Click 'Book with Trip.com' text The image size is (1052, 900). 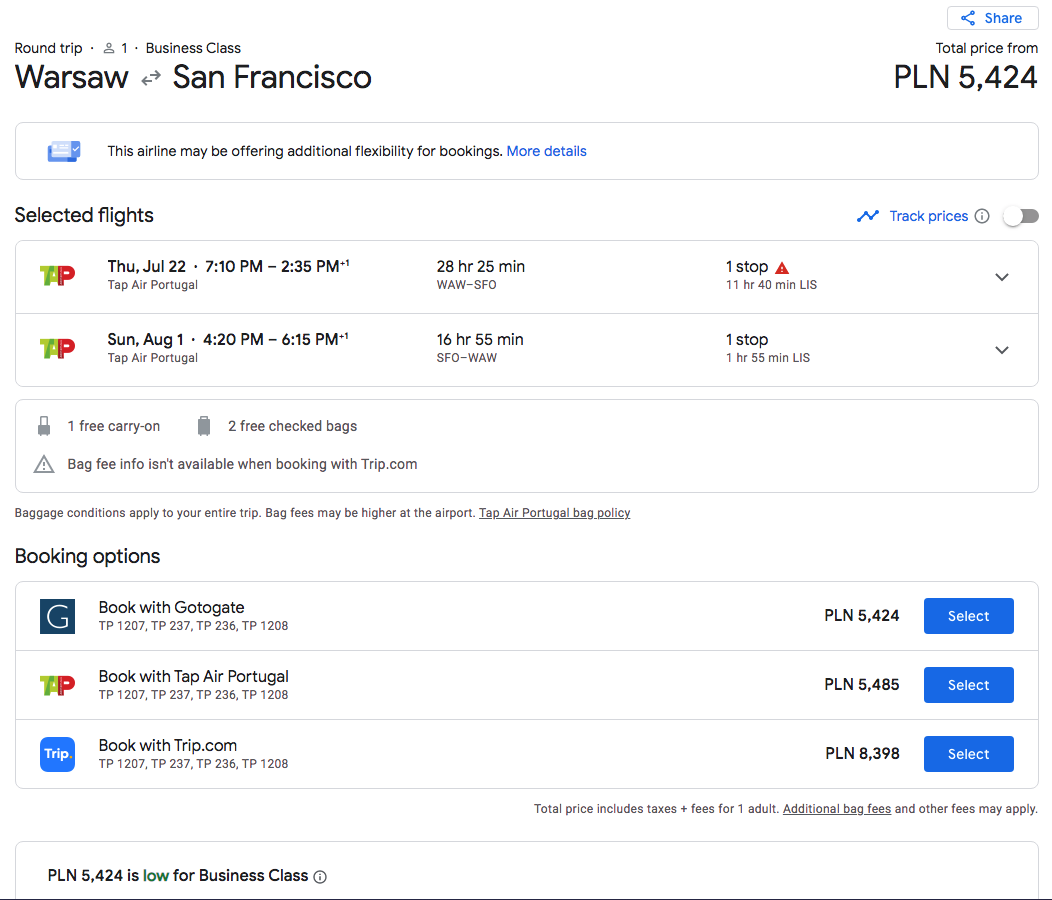pyautogui.click(x=168, y=746)
